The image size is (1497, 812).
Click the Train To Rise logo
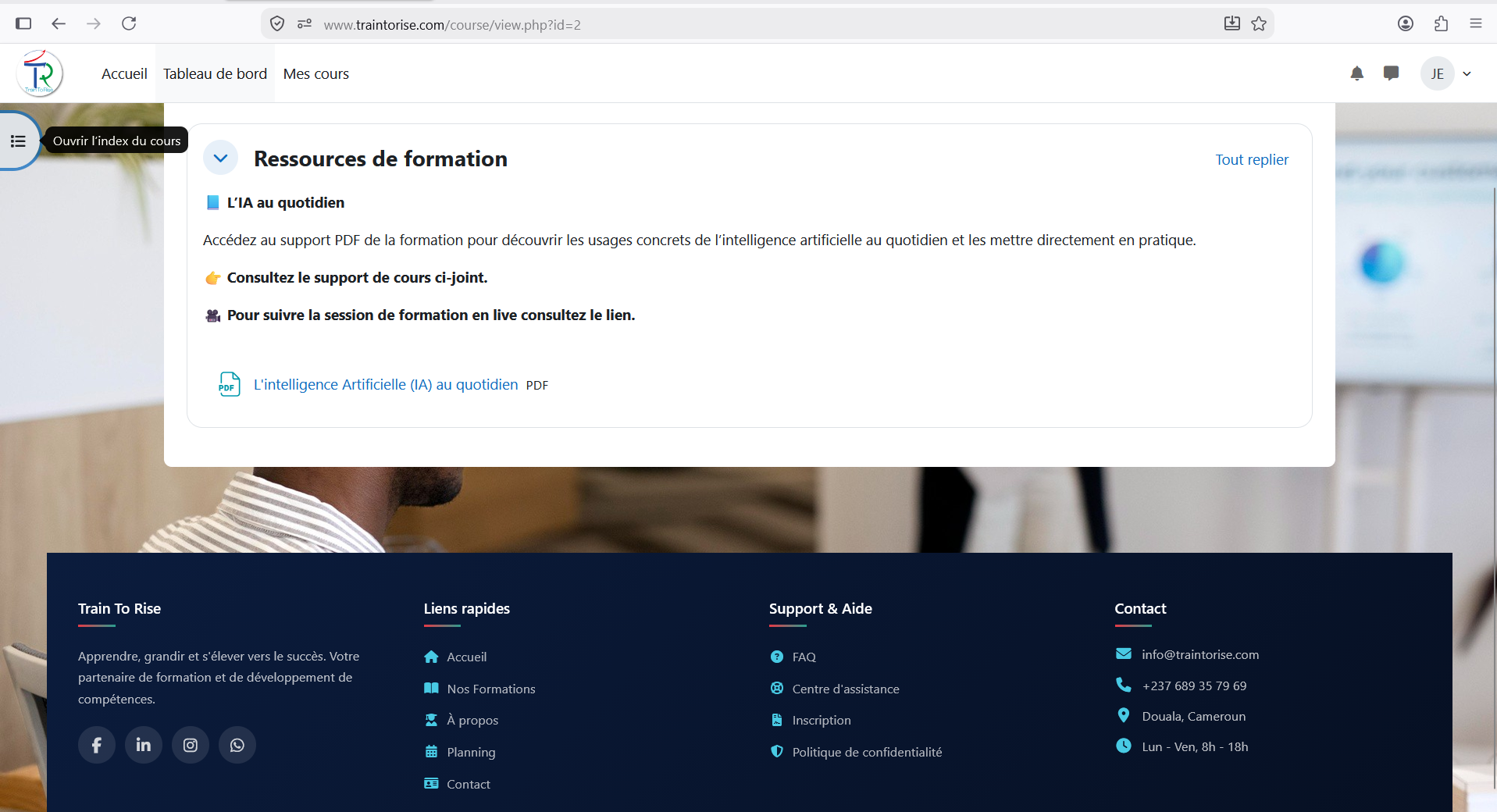(x=39, y=73)
